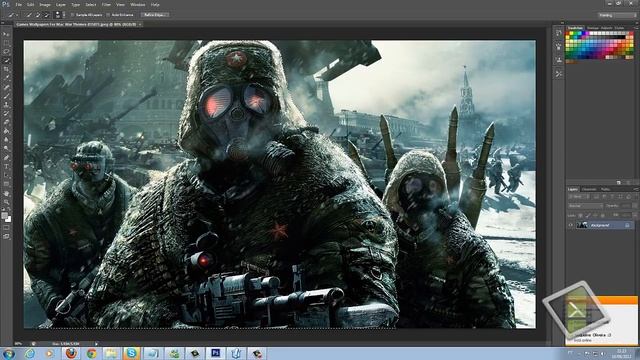Select the Blur tool
The width and height of the screenshot is (640, 360).
click(x=6, y=140)
